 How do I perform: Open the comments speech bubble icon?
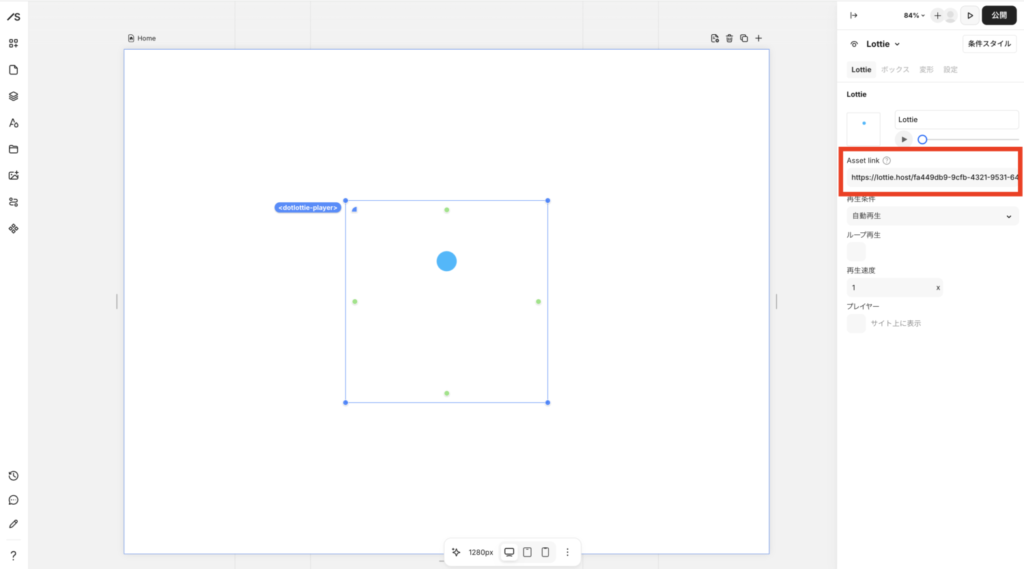pos(13,500)
